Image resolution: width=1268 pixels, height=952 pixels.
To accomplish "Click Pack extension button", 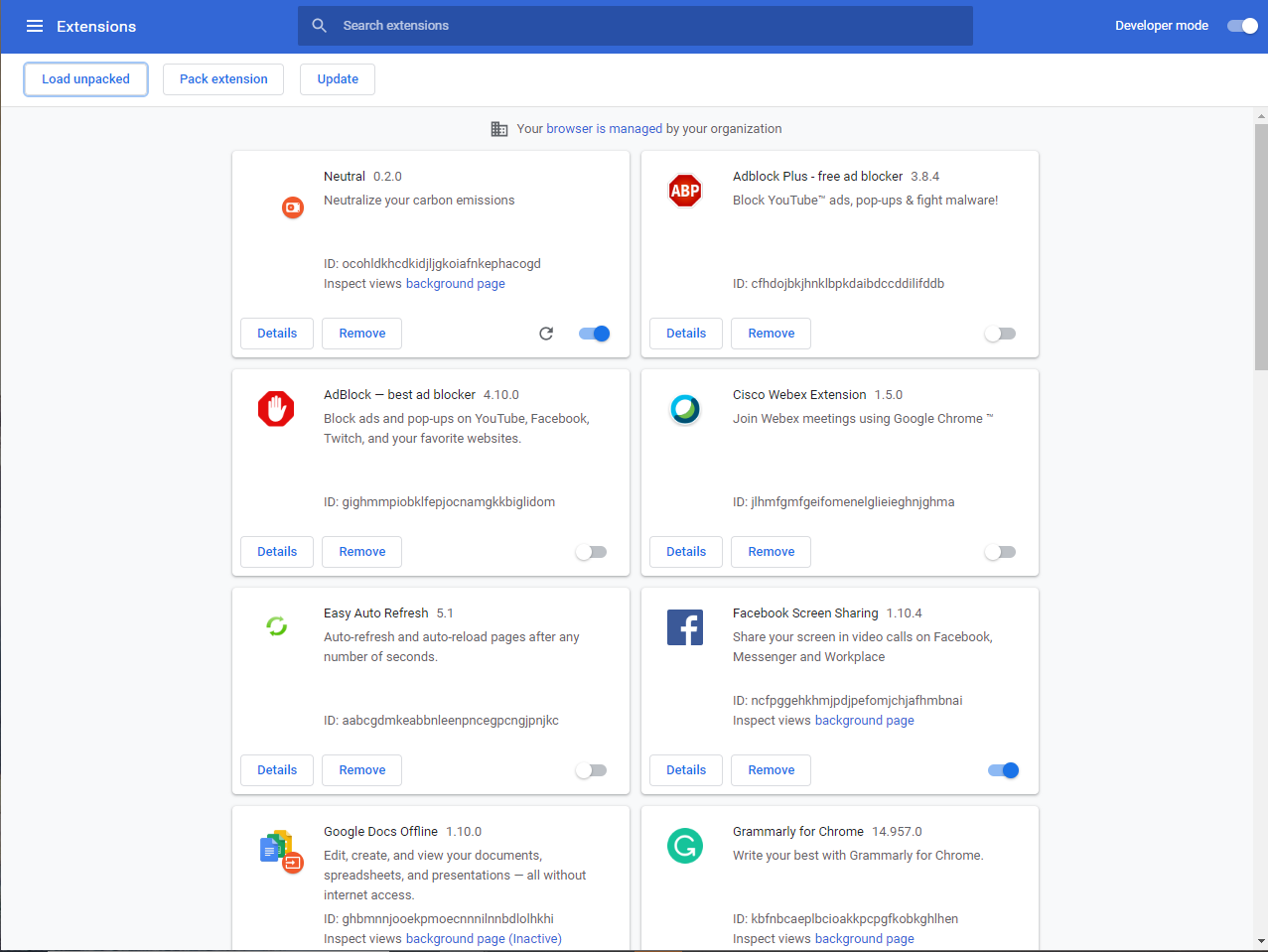I will point(223,79).
